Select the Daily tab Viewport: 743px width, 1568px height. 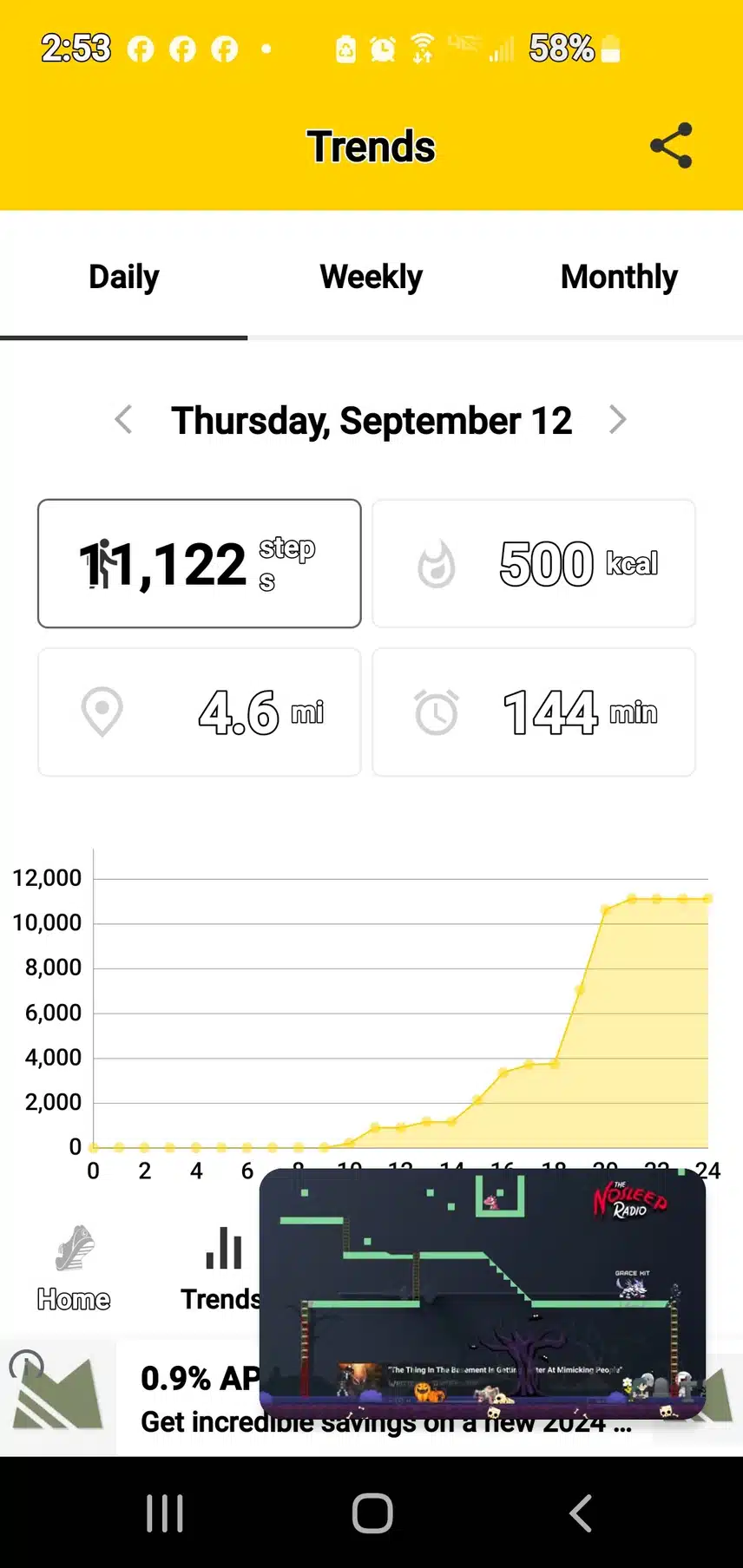[124, 277]
